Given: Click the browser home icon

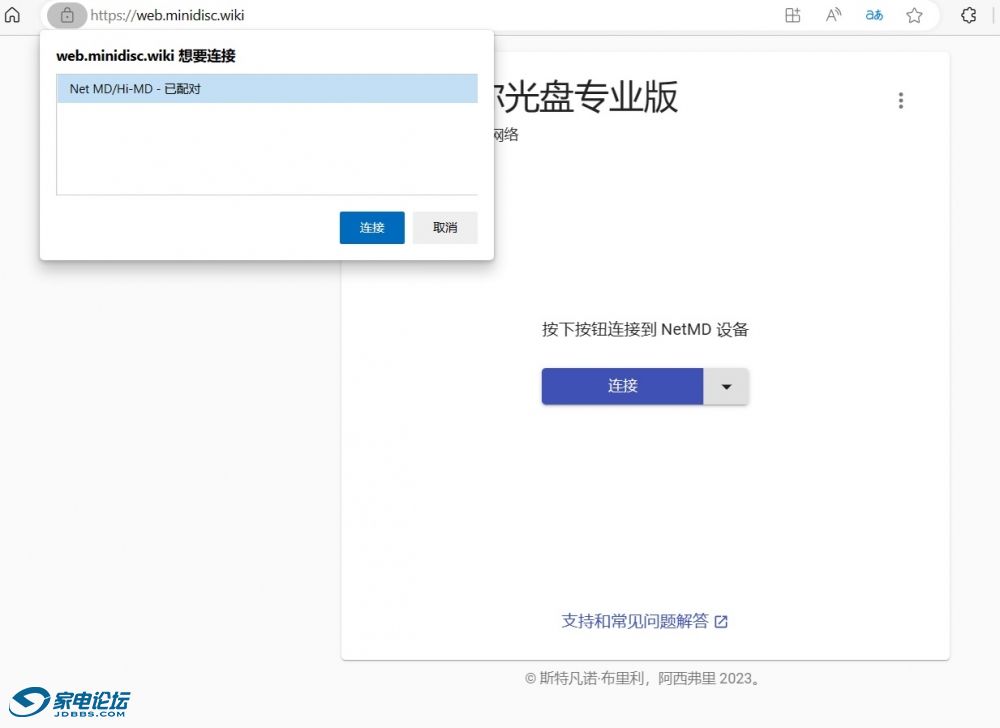Looking at the screenshot, I should click(13, 15).
